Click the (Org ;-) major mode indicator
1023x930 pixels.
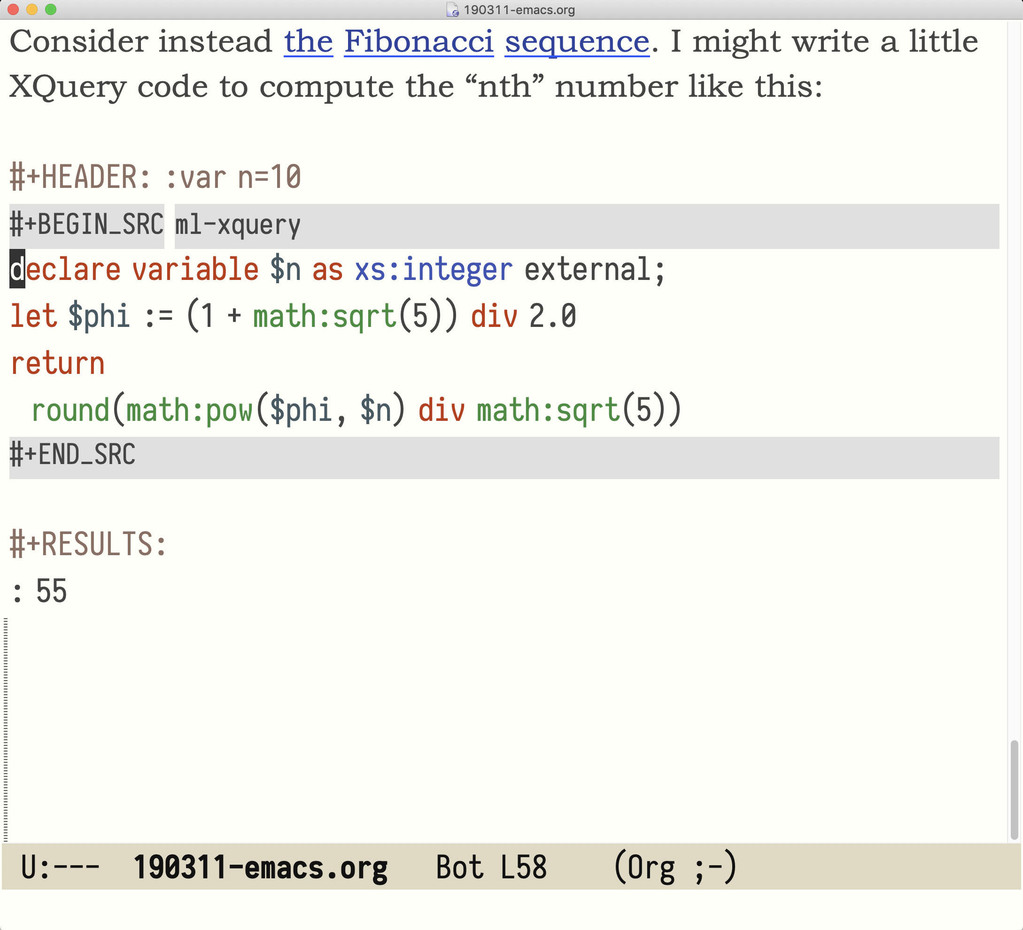pyautogui.click(x=675, y=868)
